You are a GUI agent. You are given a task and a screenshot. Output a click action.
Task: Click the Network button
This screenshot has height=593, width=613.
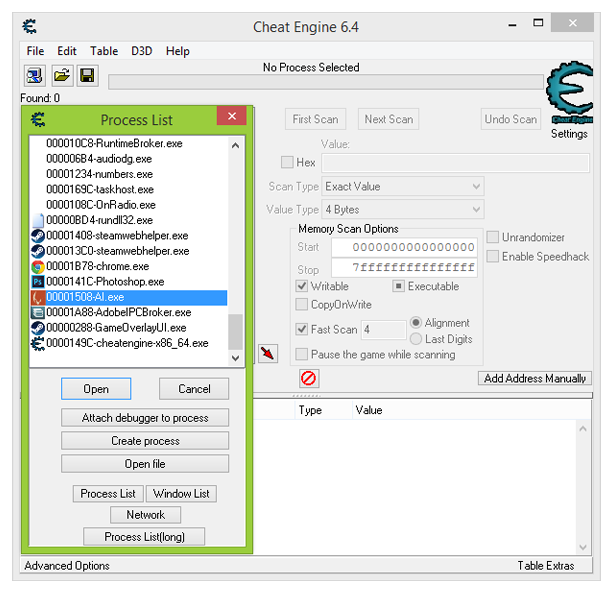(145, 514)
